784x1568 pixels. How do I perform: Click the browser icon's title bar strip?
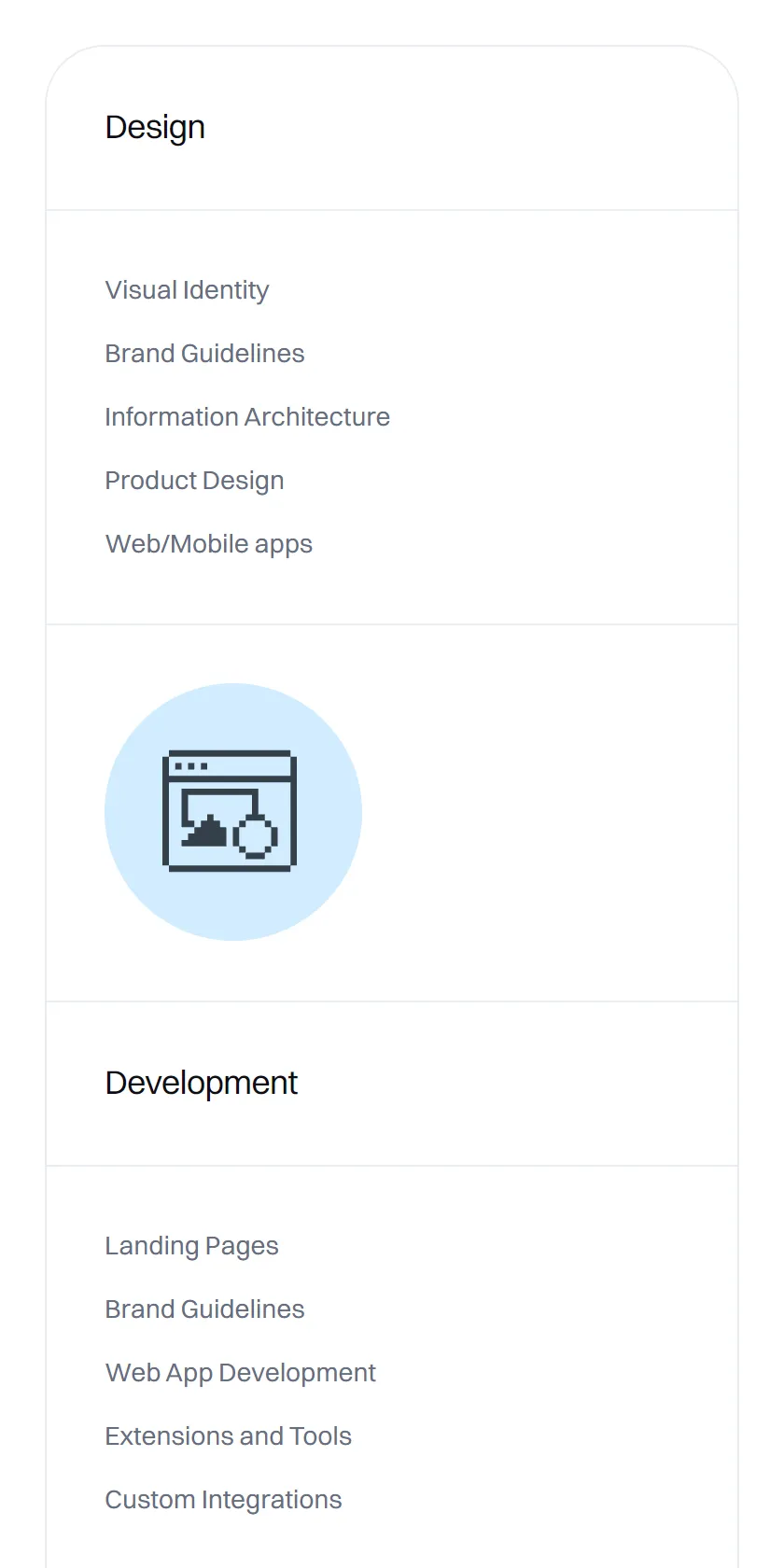[230, 766]
